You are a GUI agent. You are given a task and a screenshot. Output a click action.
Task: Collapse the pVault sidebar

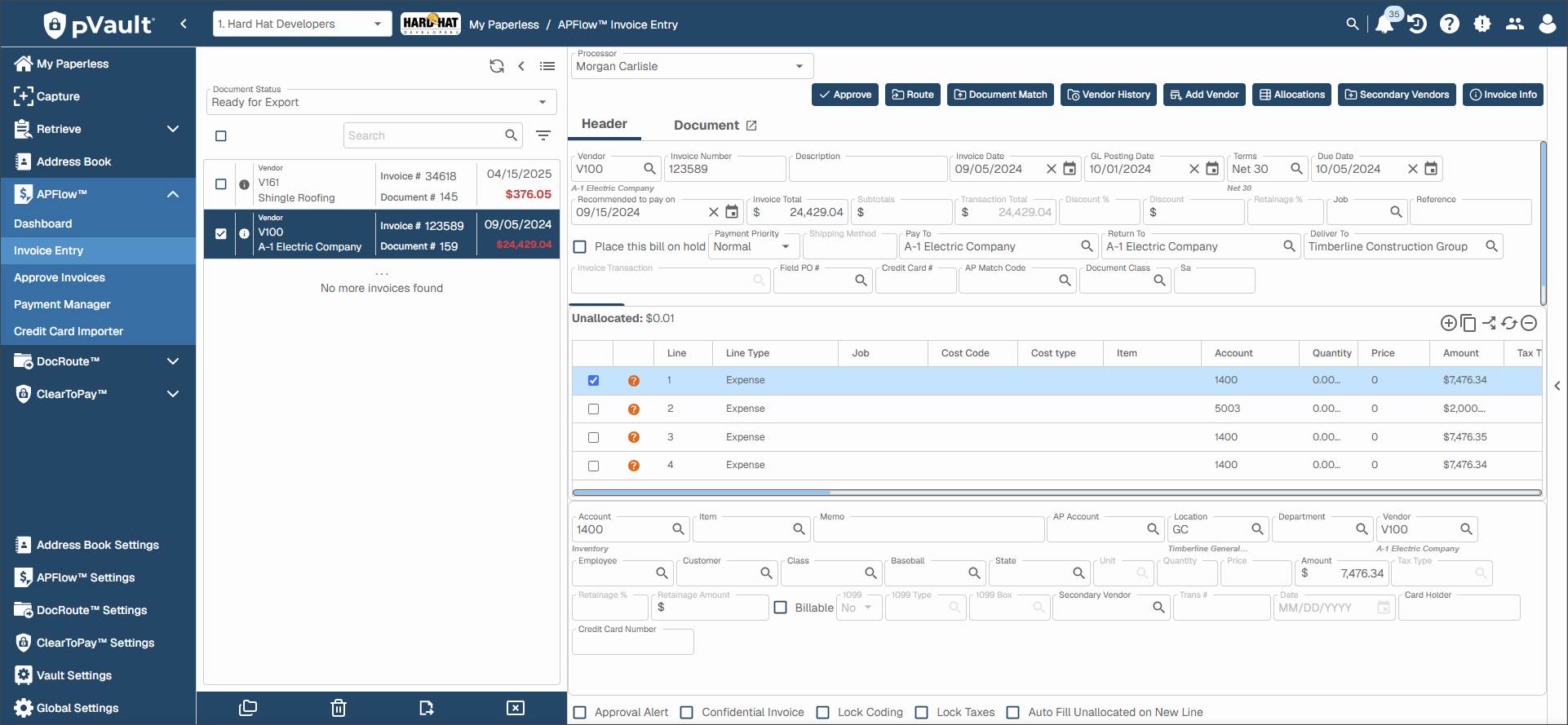184,24
